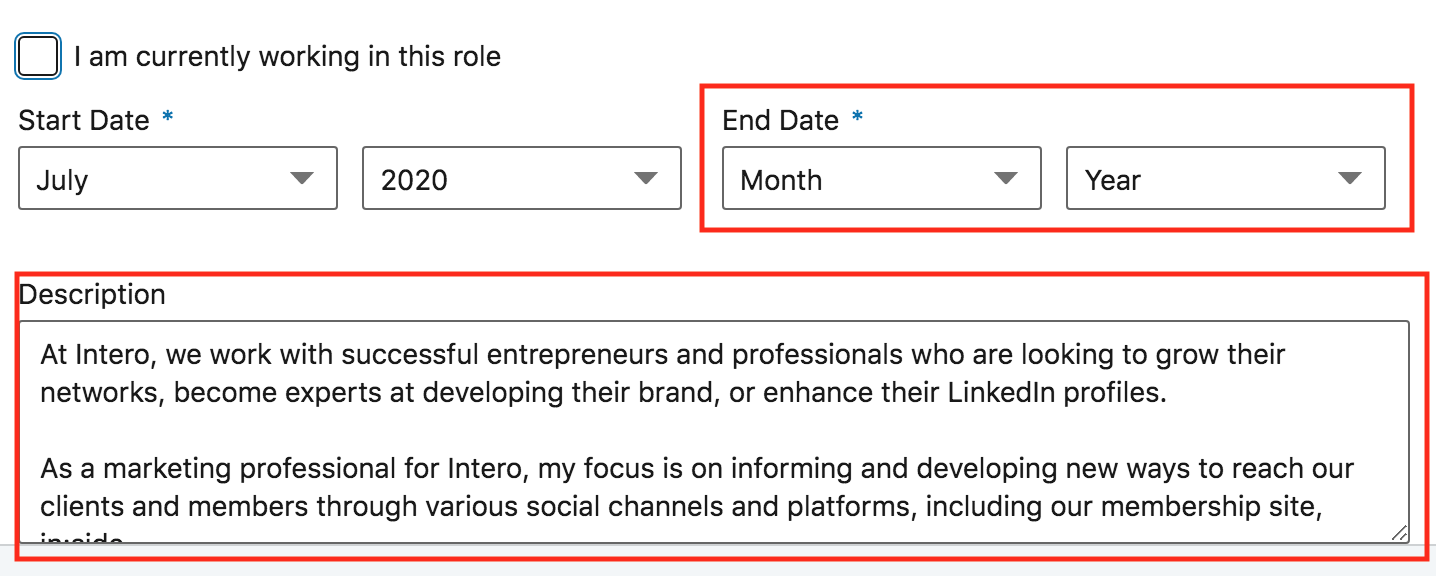Click the arrow icon on the July dropdown
1436x576 pixels.
pos(302,178)
